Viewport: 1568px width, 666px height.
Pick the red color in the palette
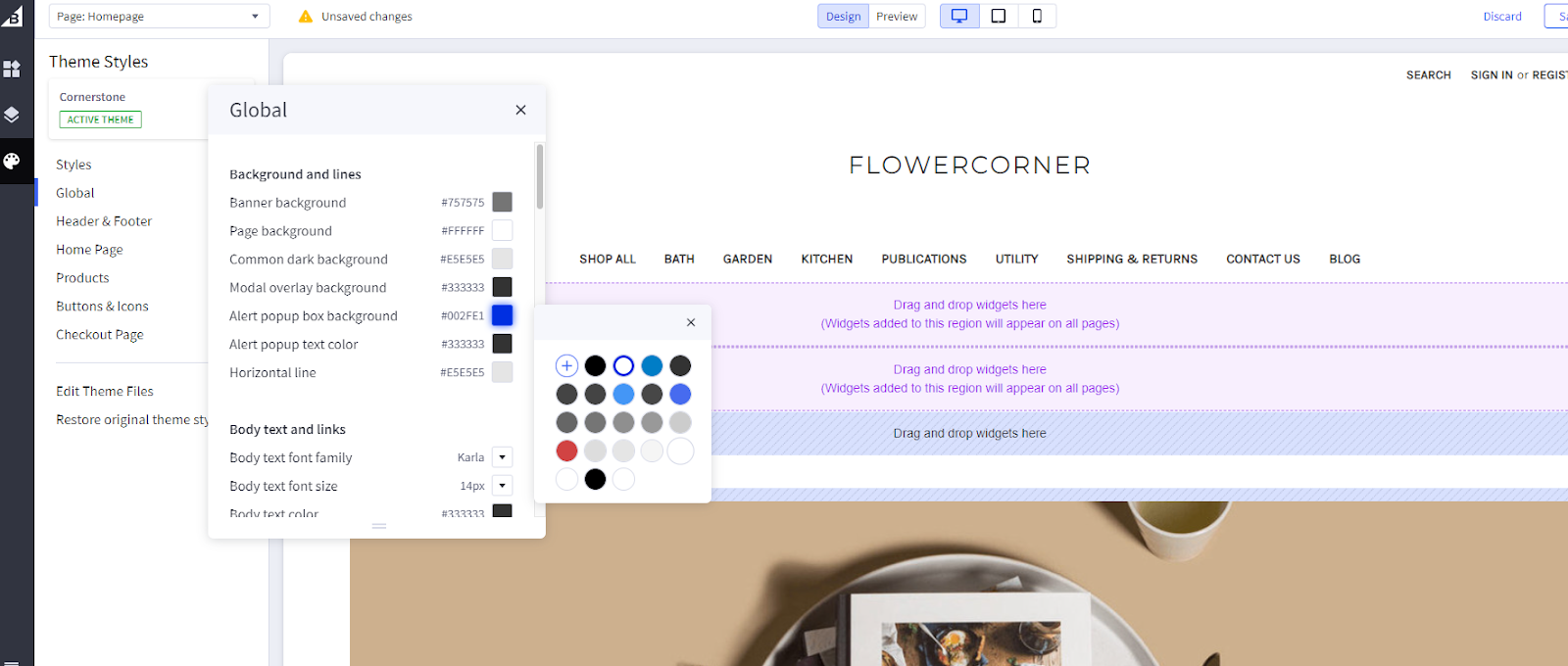(x=566, y=451)
